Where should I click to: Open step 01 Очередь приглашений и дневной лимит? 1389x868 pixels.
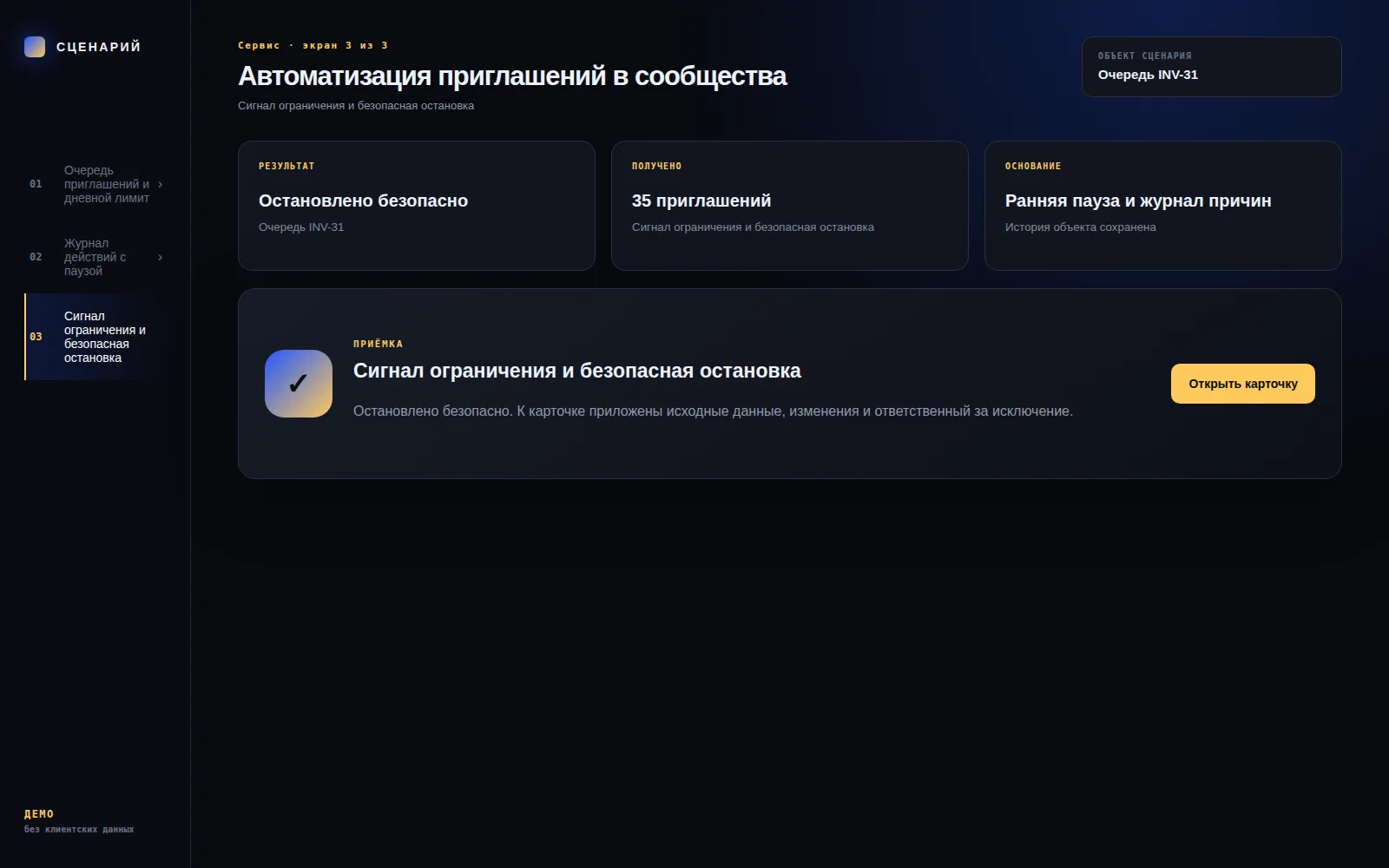[x=95, y=184]
